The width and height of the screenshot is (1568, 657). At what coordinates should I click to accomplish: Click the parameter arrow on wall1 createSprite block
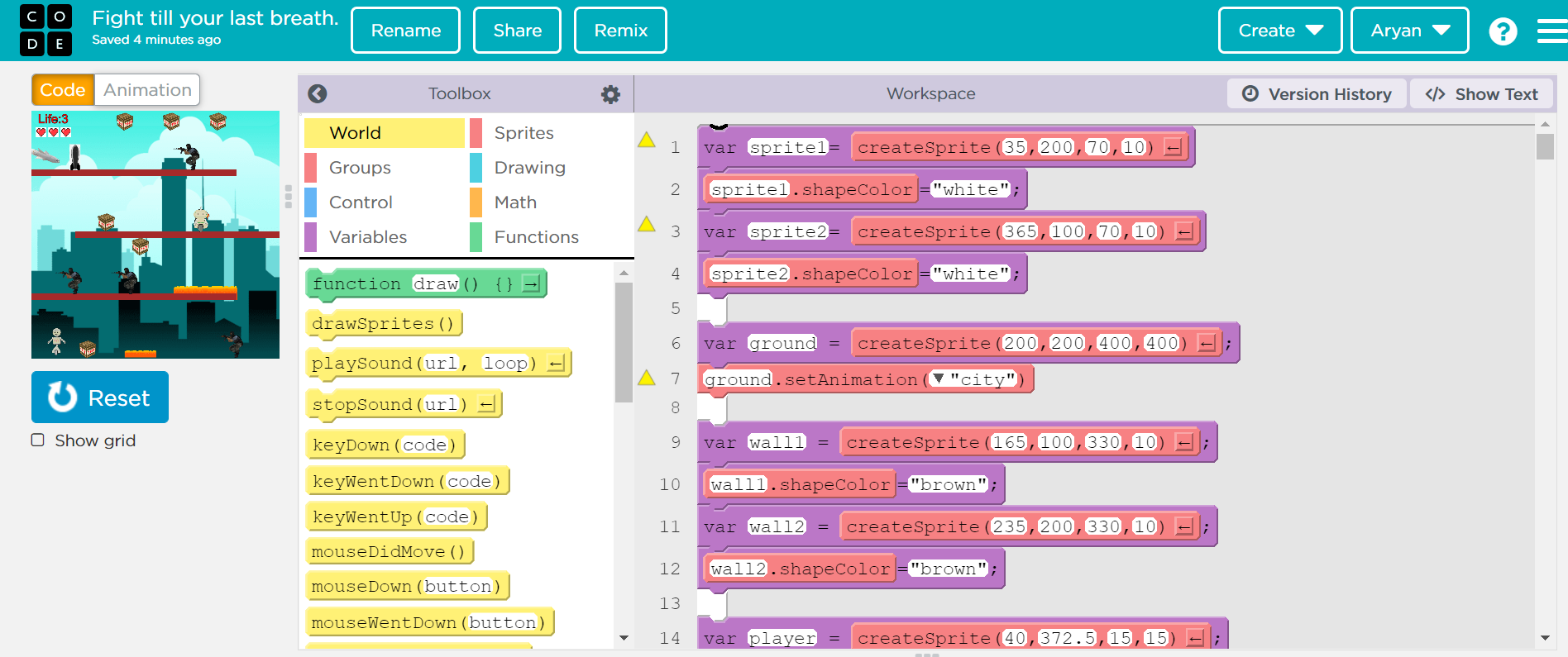click(1185, 442)
